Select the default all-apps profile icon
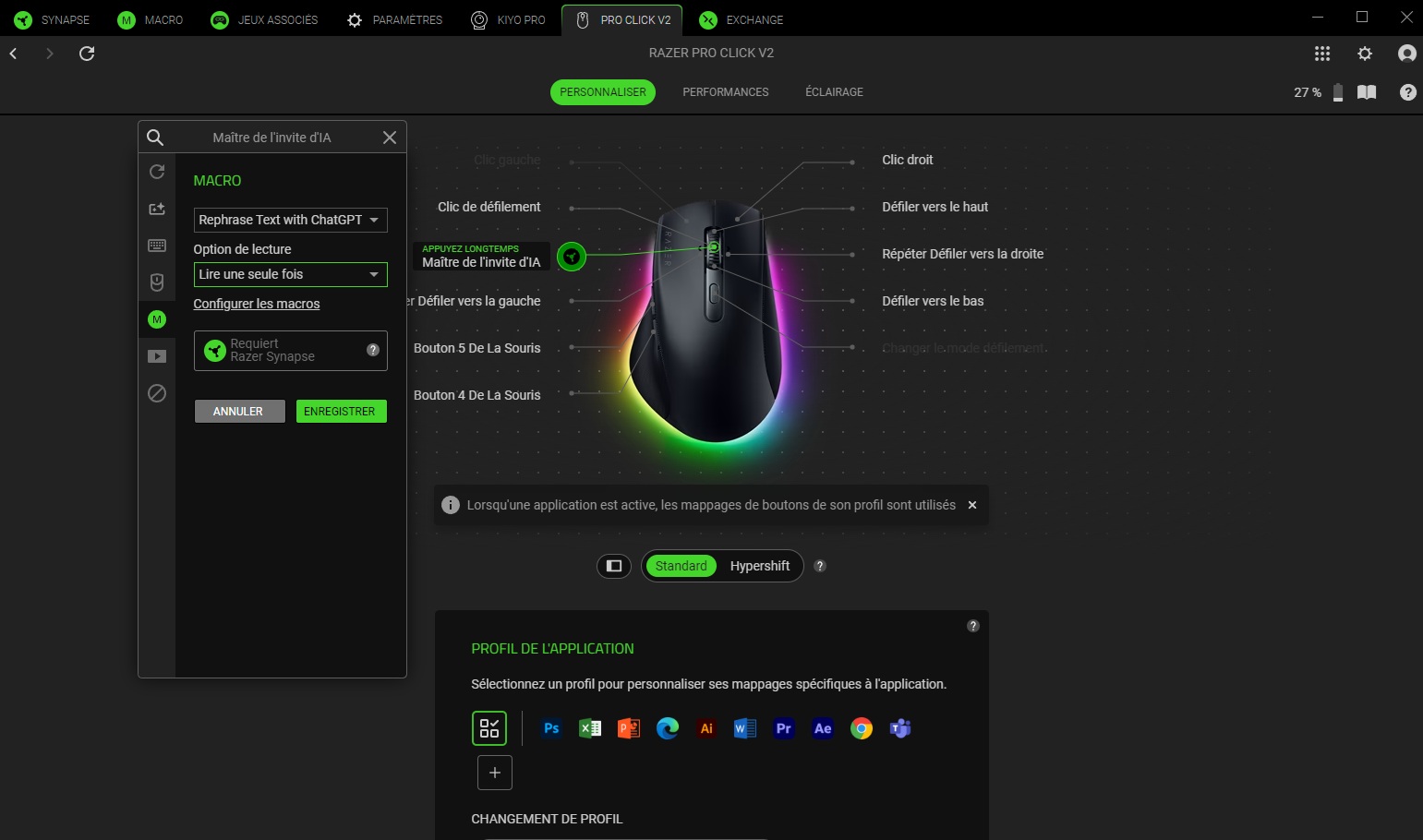1423x840 pixels. [489, 728]
